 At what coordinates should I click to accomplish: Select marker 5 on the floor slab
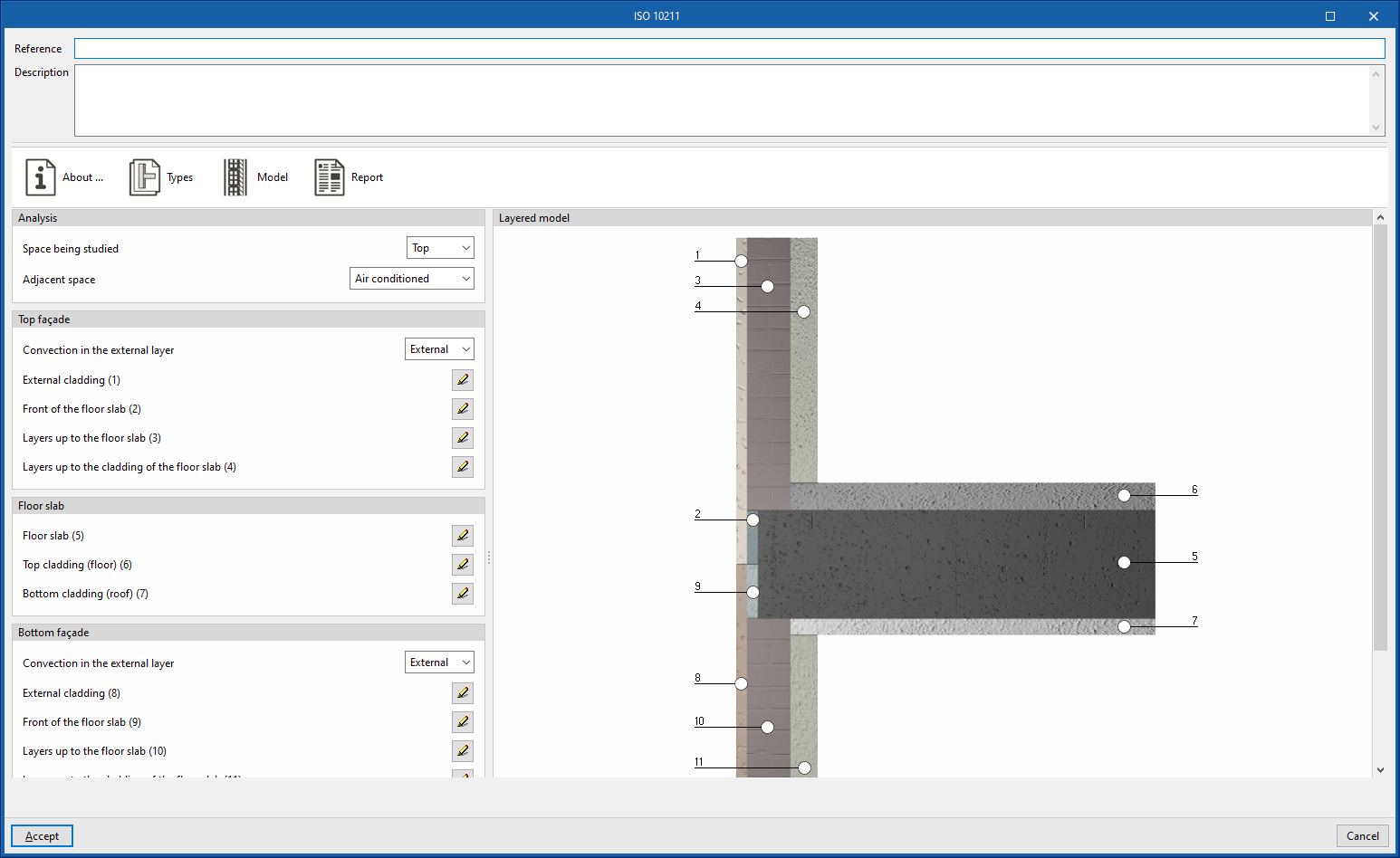[1124, 562]
